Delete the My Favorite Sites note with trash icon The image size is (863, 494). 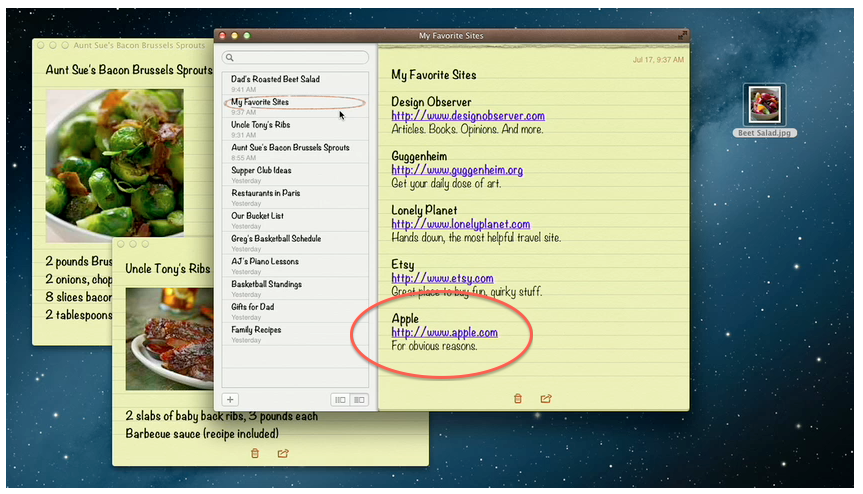click(517, 398)
